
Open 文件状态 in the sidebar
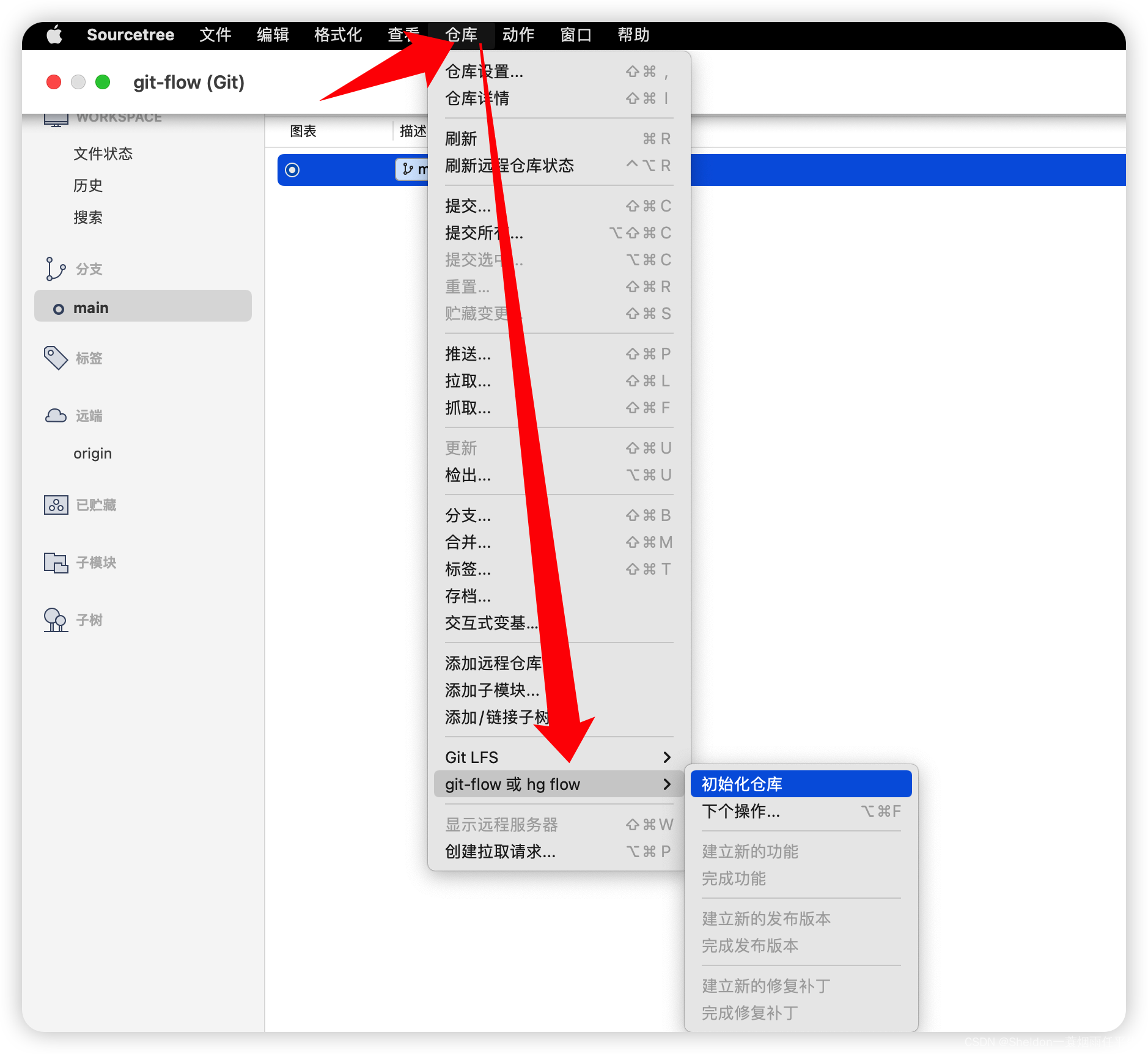tap(103, 153)
